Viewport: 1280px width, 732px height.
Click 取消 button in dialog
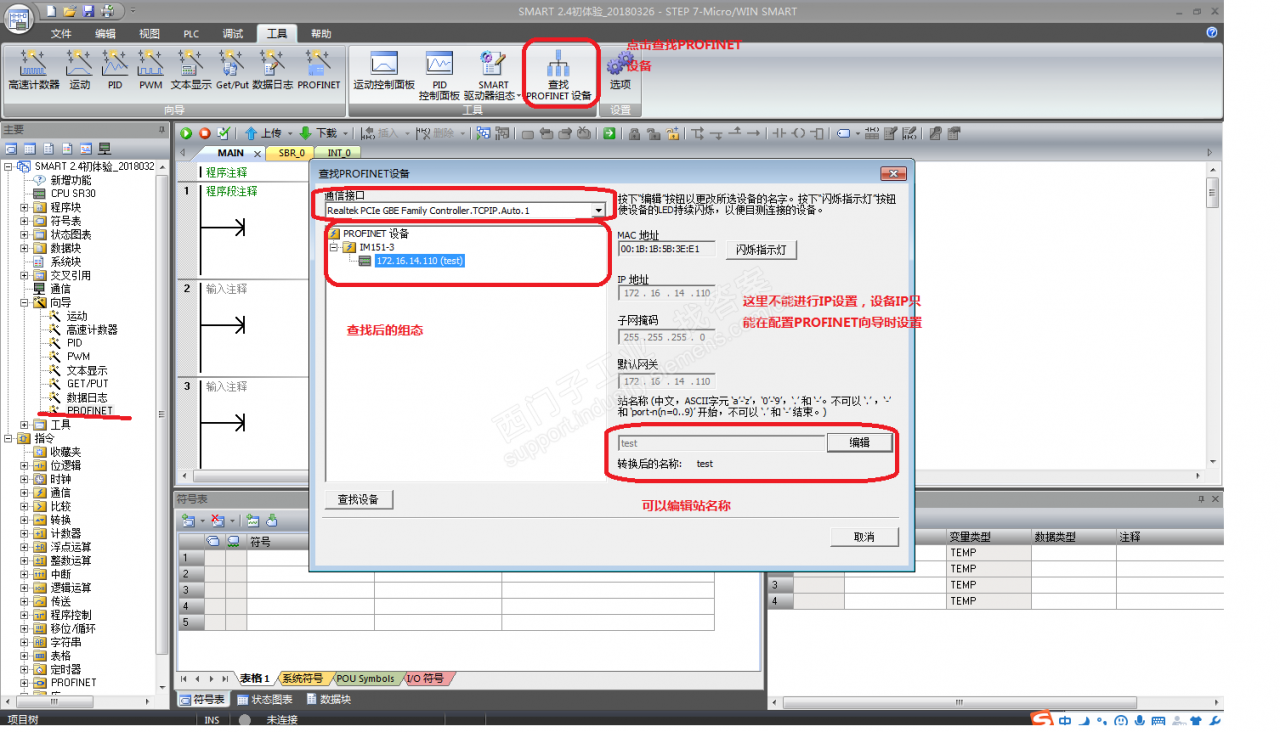click(864, 537)
